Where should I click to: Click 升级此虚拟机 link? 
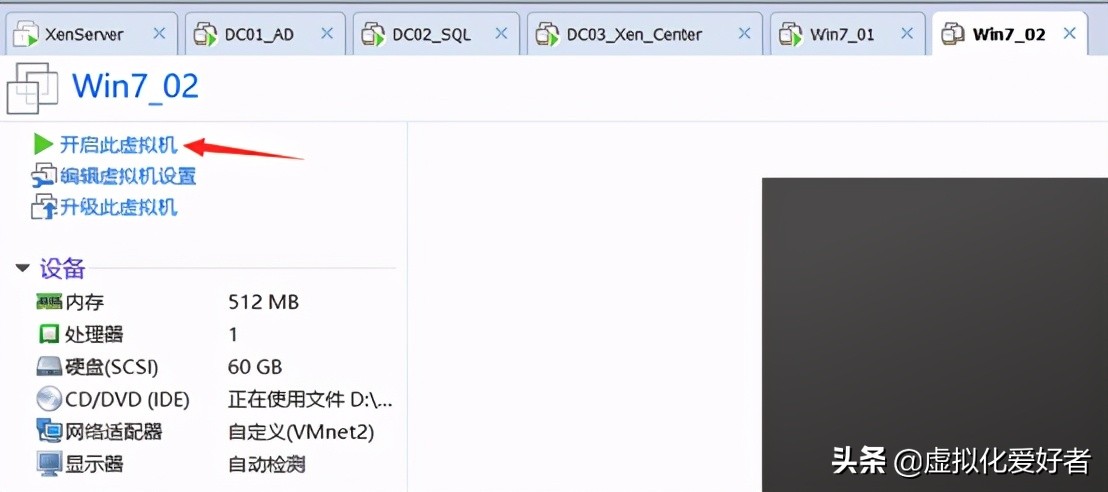[118, 207]
